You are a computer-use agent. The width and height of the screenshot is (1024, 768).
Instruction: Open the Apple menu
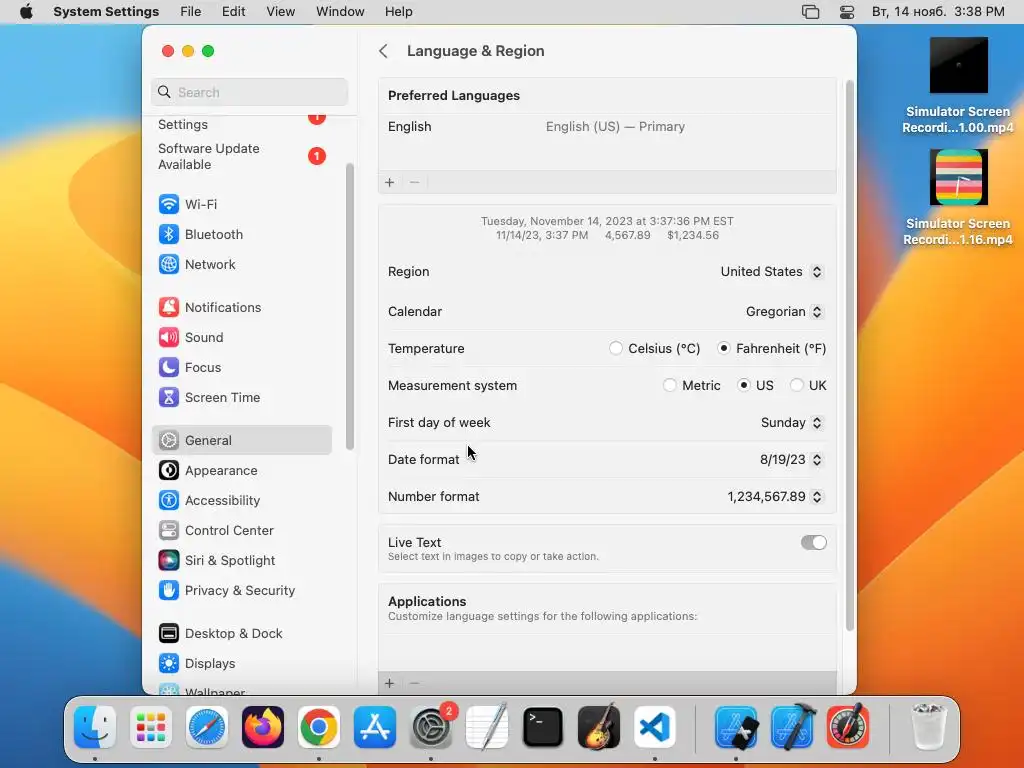click(x=26, y=12)
